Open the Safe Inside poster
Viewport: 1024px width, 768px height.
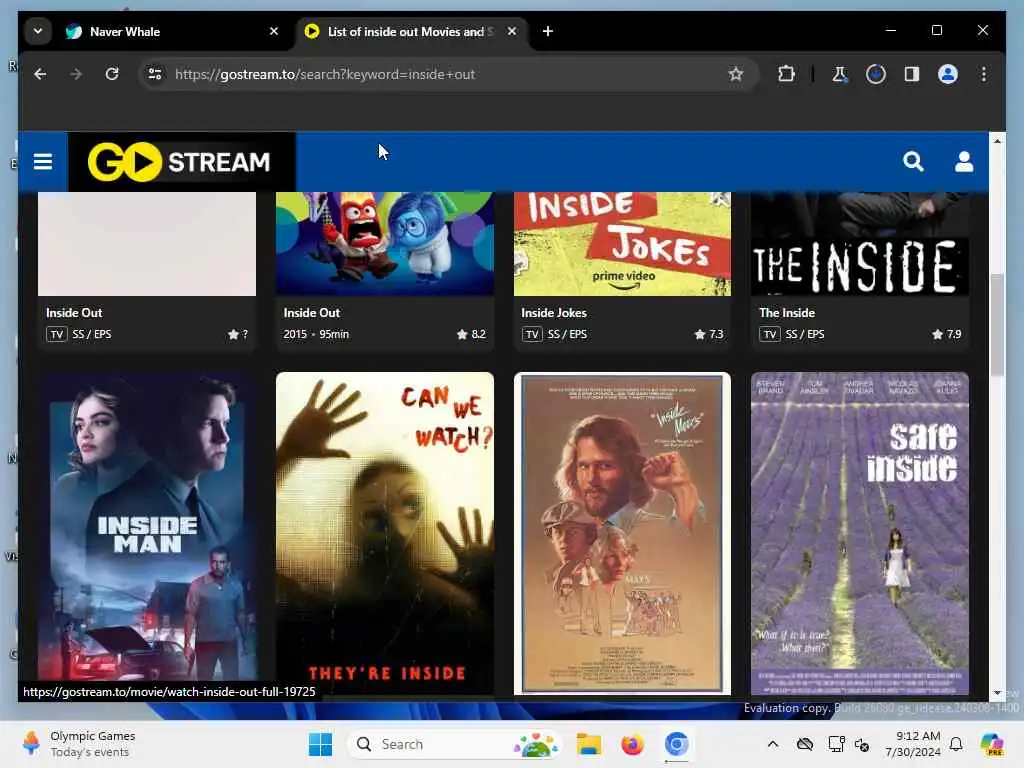click(860, 534)
